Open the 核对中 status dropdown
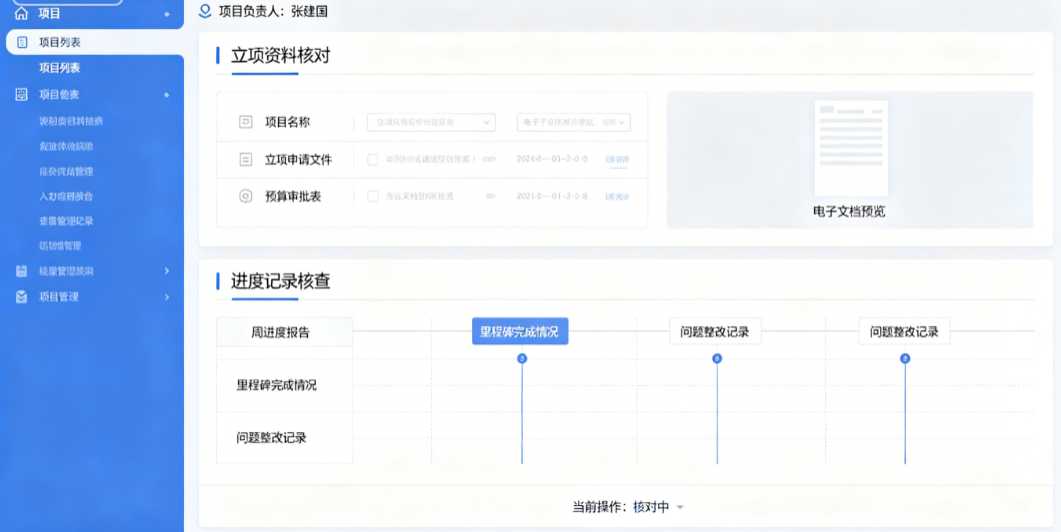 click(x=658, y=507)
